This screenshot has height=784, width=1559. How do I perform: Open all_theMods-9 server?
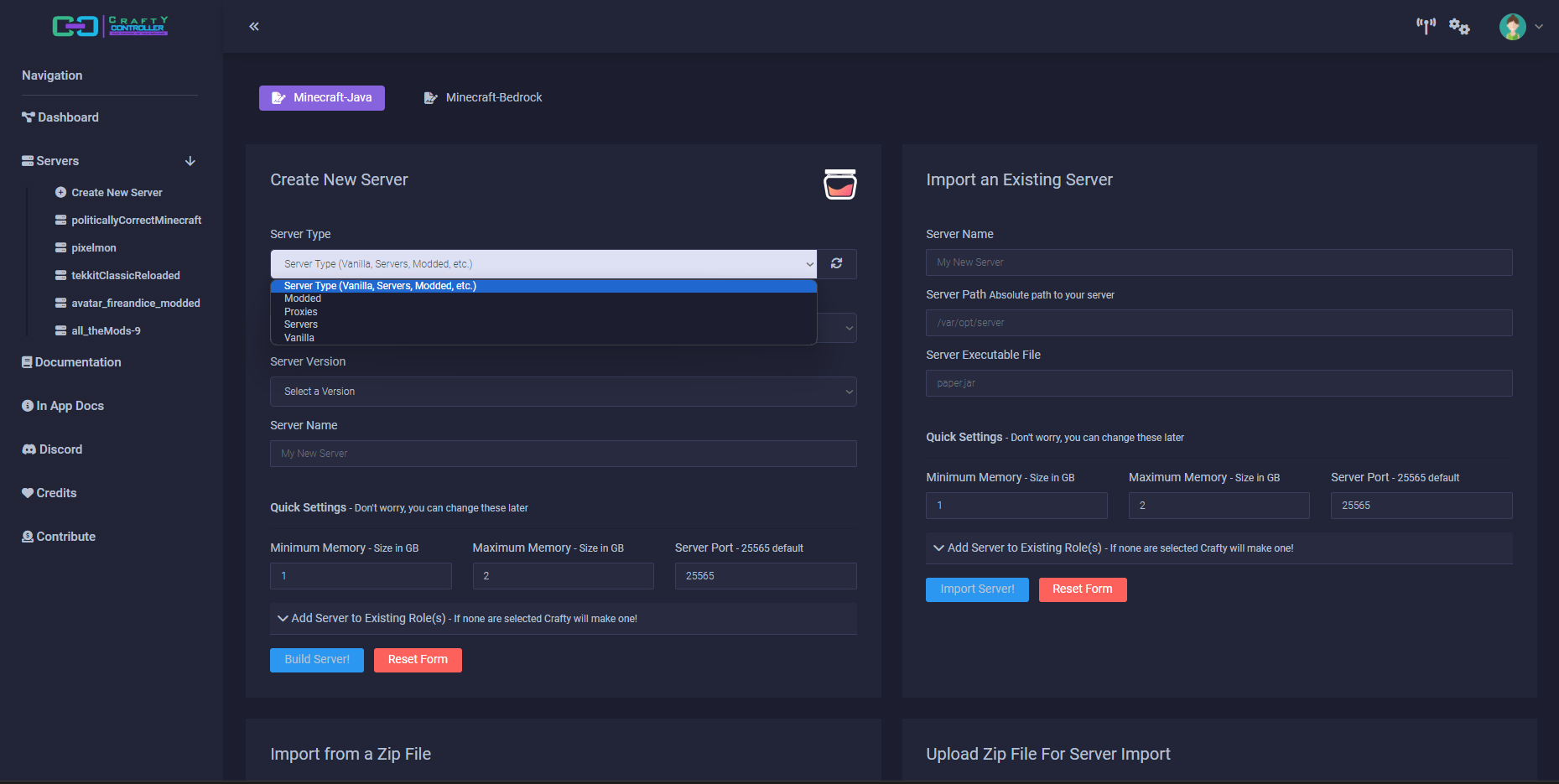coord(98,330)
